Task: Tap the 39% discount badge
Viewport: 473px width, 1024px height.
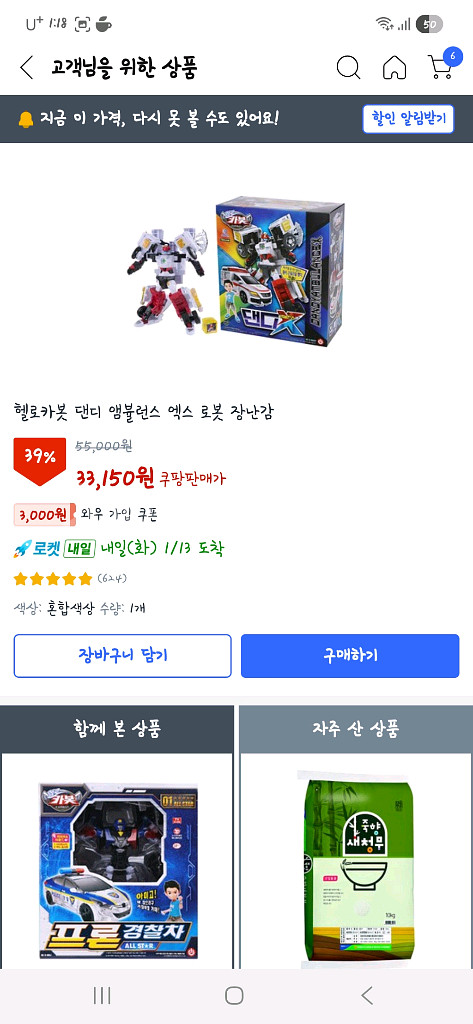Action: coord(40,460)
